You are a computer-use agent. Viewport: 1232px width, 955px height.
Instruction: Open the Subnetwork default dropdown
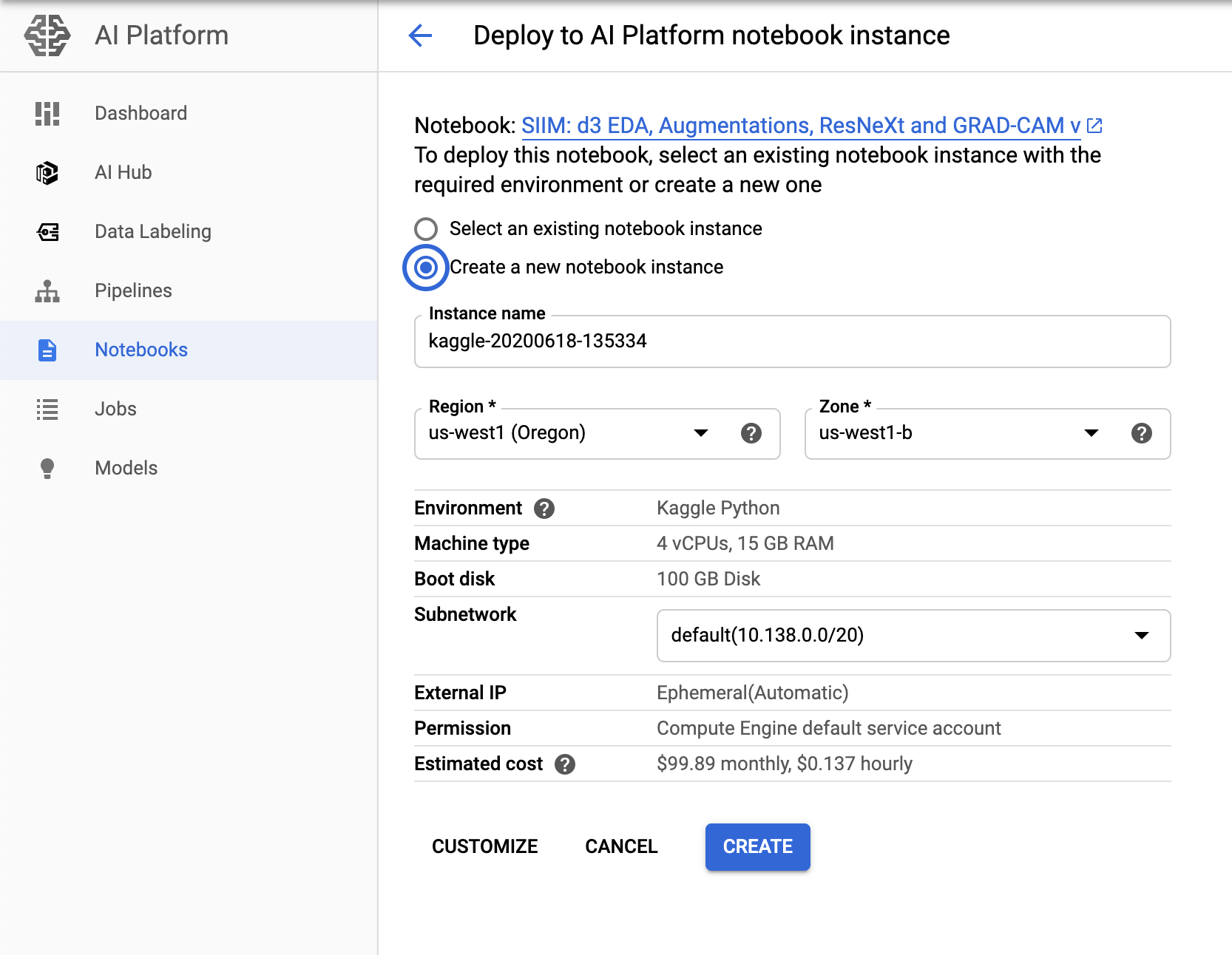pos(913,636)
